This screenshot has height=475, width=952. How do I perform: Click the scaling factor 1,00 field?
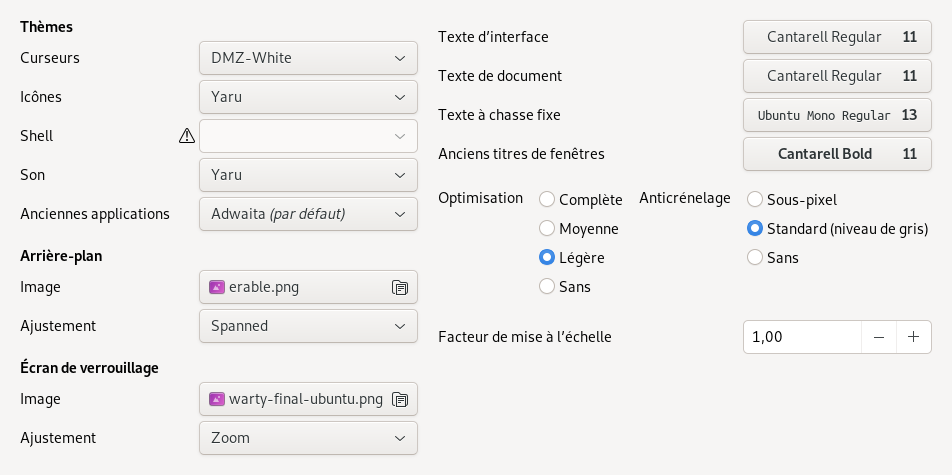point(802,337)
